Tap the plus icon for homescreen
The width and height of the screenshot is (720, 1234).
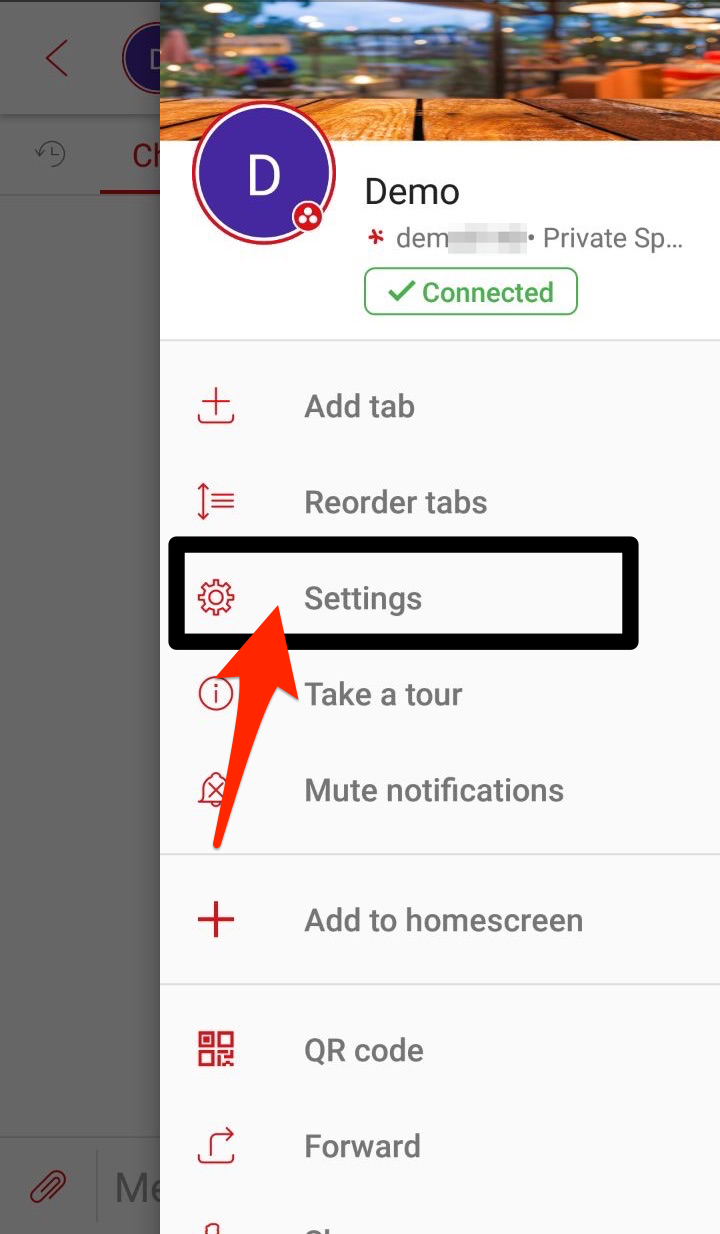click(x=215, y=920)
